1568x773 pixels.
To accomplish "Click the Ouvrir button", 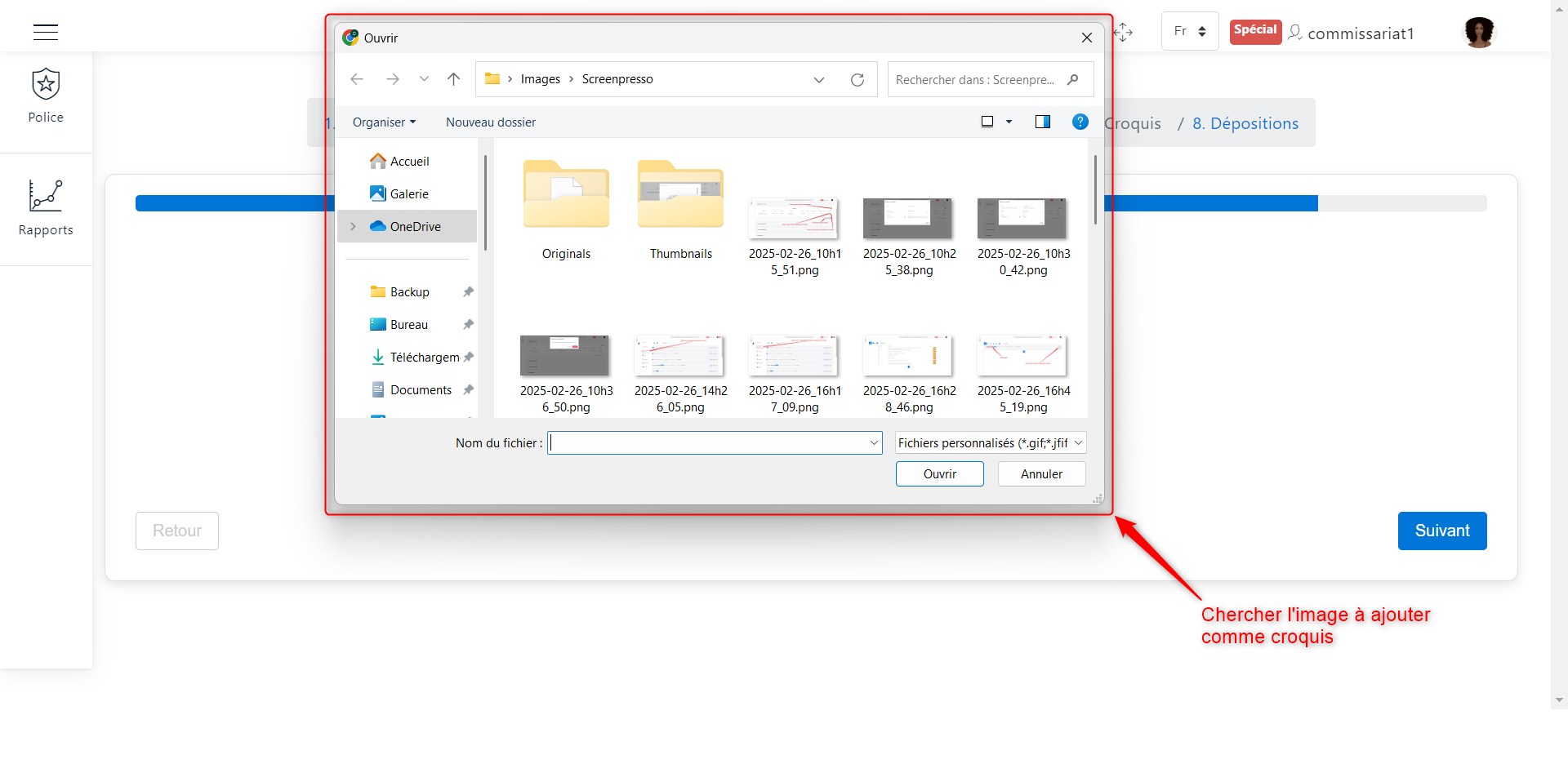I will pos(940,474).
